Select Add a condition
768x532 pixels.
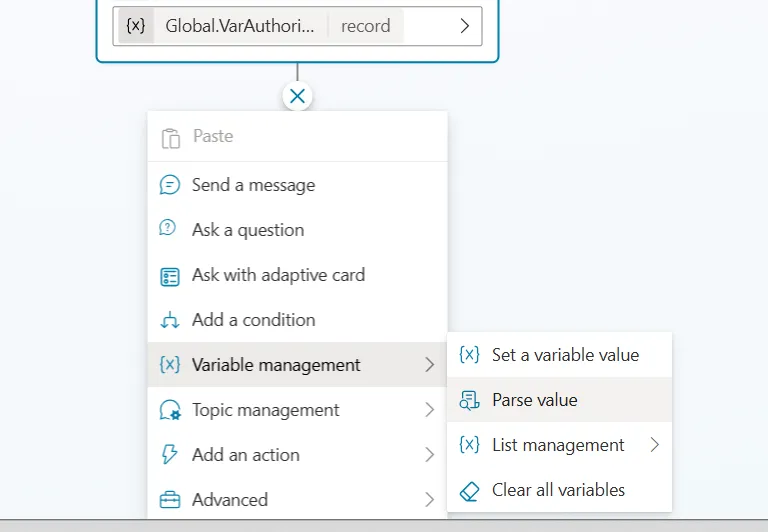click(297, 320)
